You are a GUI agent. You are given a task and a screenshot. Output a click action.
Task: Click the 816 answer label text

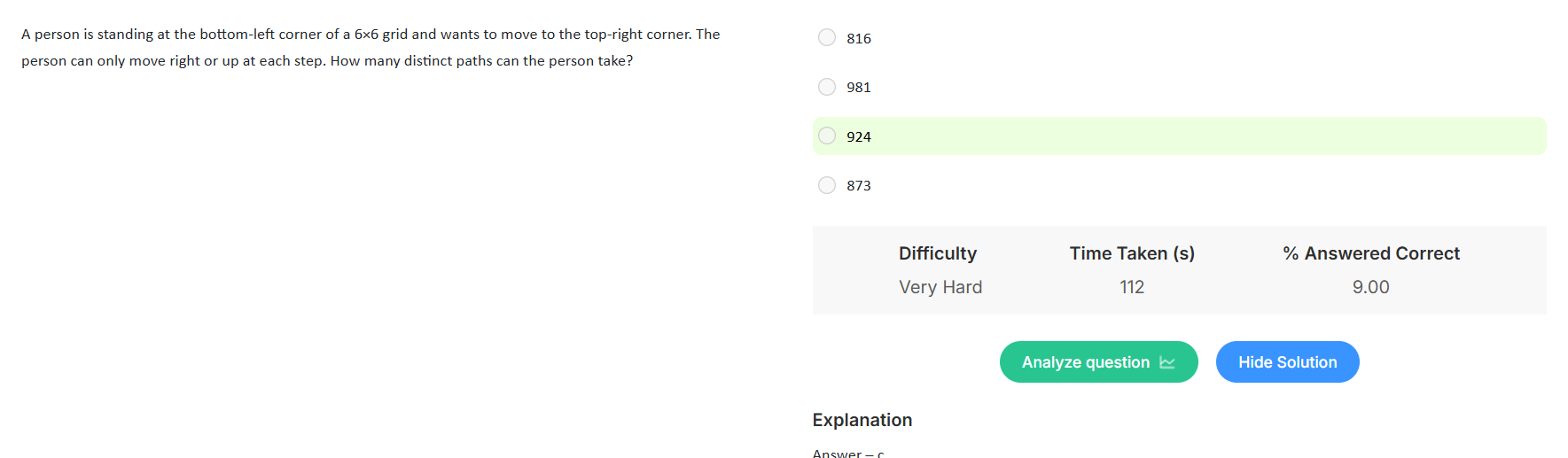(x=859, y=38)
